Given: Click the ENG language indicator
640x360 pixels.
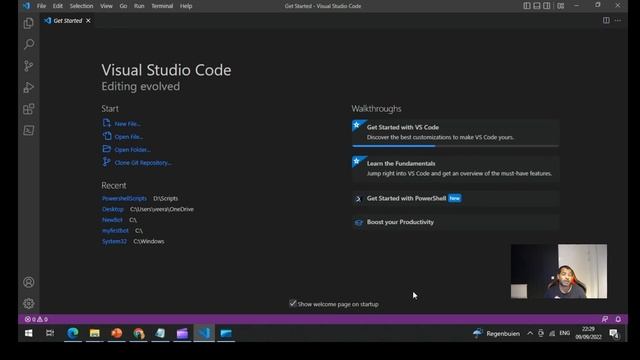Looking at the screenshot, I should coord(564,333).
